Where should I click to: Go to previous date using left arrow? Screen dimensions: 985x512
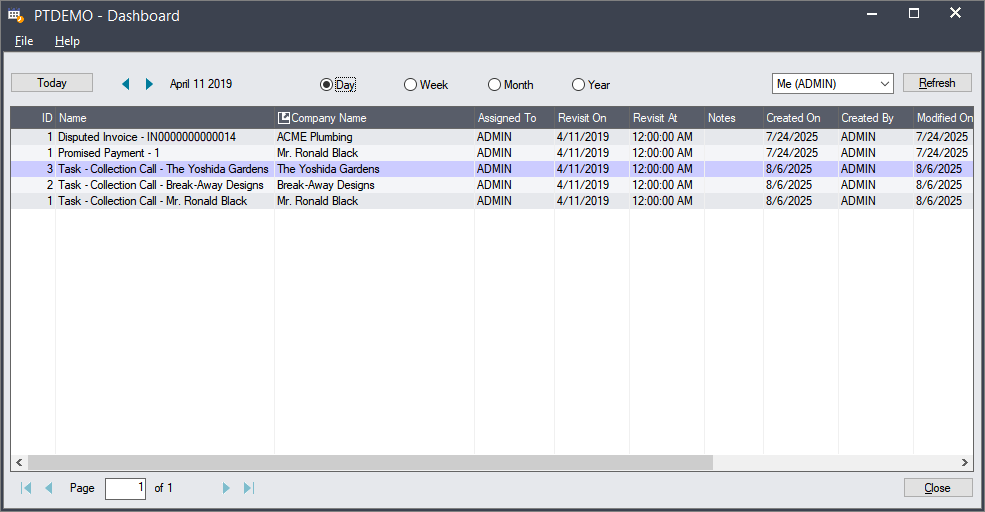126,84
